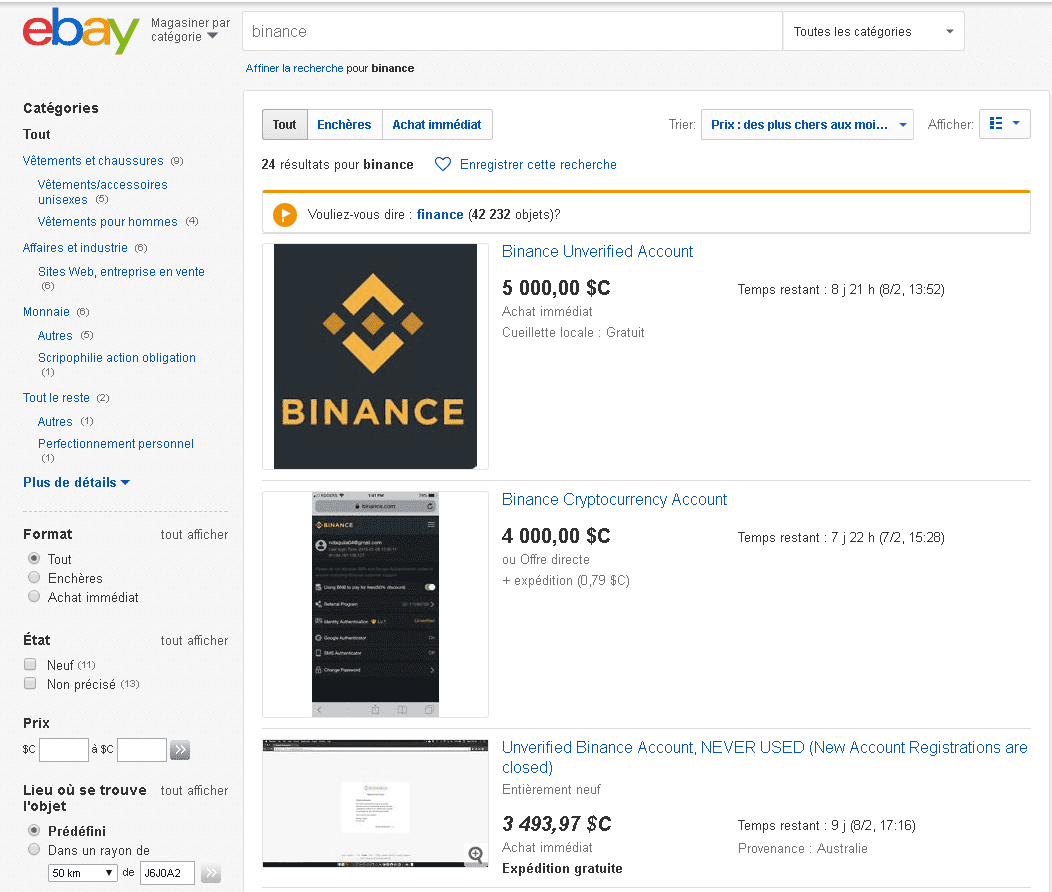
Task: Open Binance Cryptocurrency Account listing
Action: point(615,500)
